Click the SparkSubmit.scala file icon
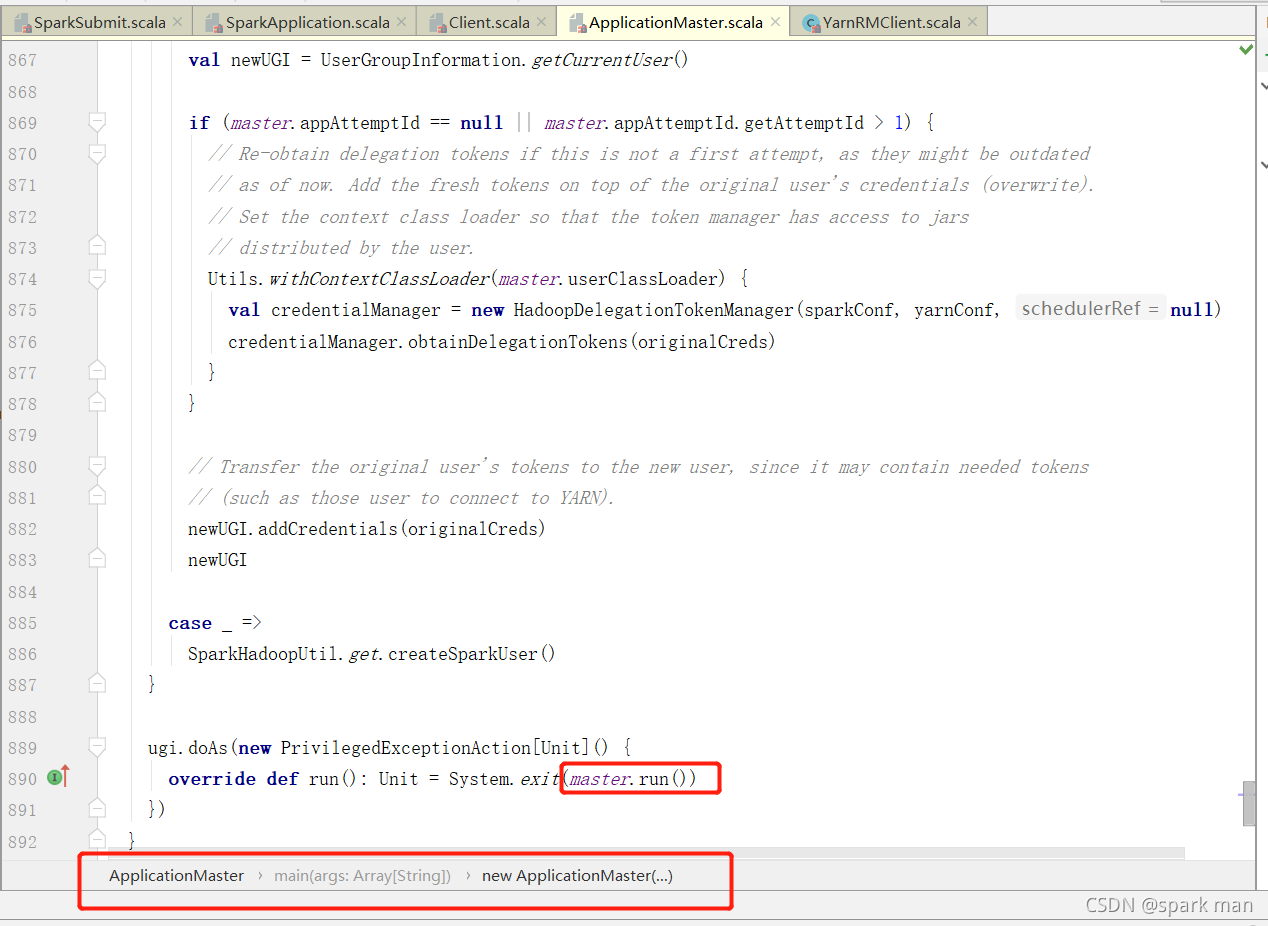 (21, 22)
